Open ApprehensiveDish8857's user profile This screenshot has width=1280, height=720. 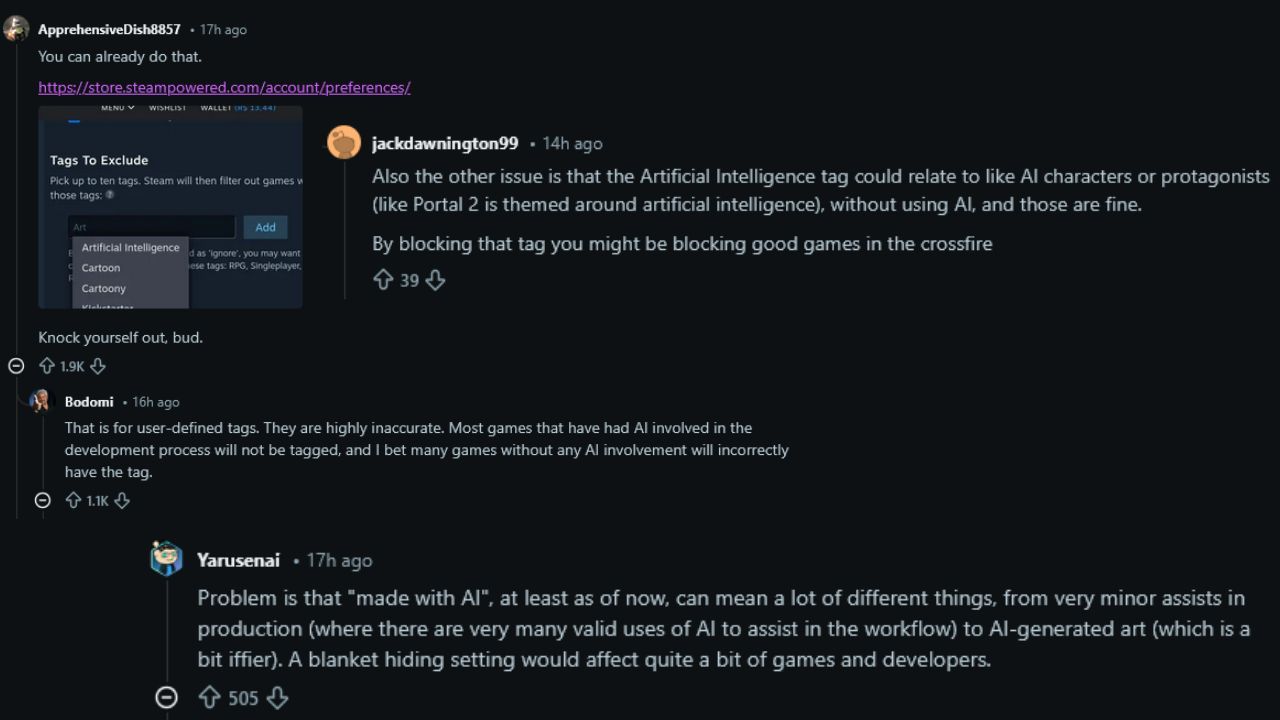109,29
